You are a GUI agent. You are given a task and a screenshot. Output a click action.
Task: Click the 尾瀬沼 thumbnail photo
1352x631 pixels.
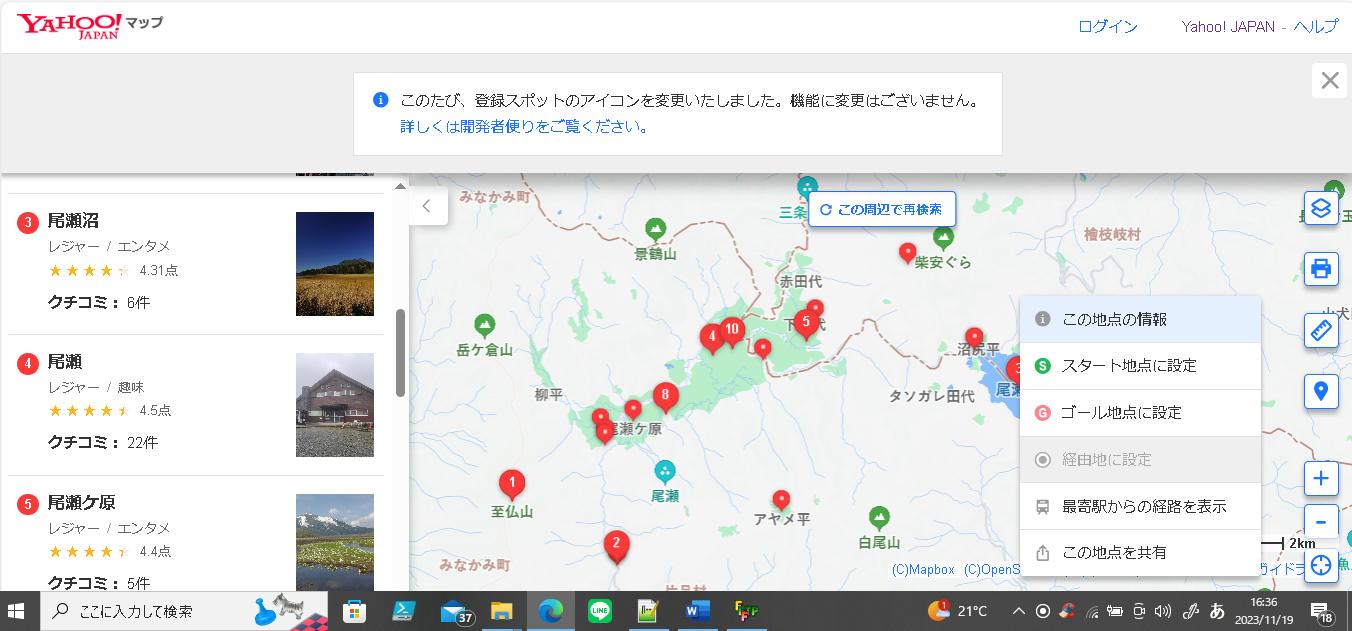tap(335, 264)
